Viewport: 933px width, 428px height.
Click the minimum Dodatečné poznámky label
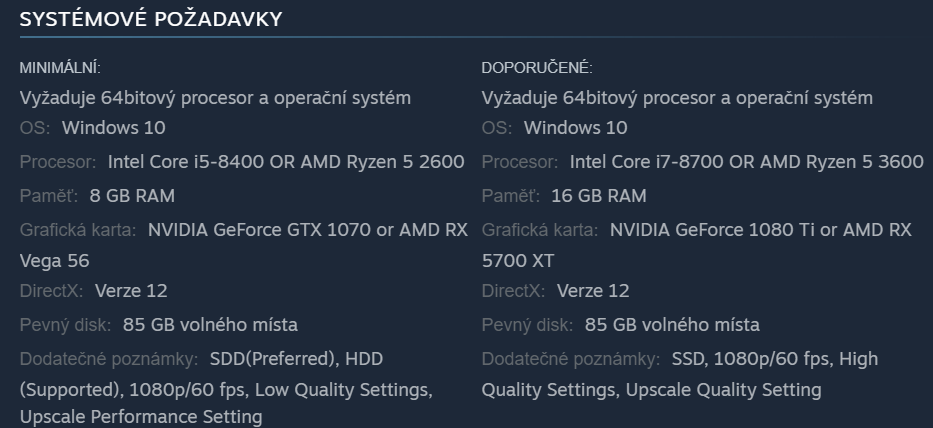click(110, 358)
